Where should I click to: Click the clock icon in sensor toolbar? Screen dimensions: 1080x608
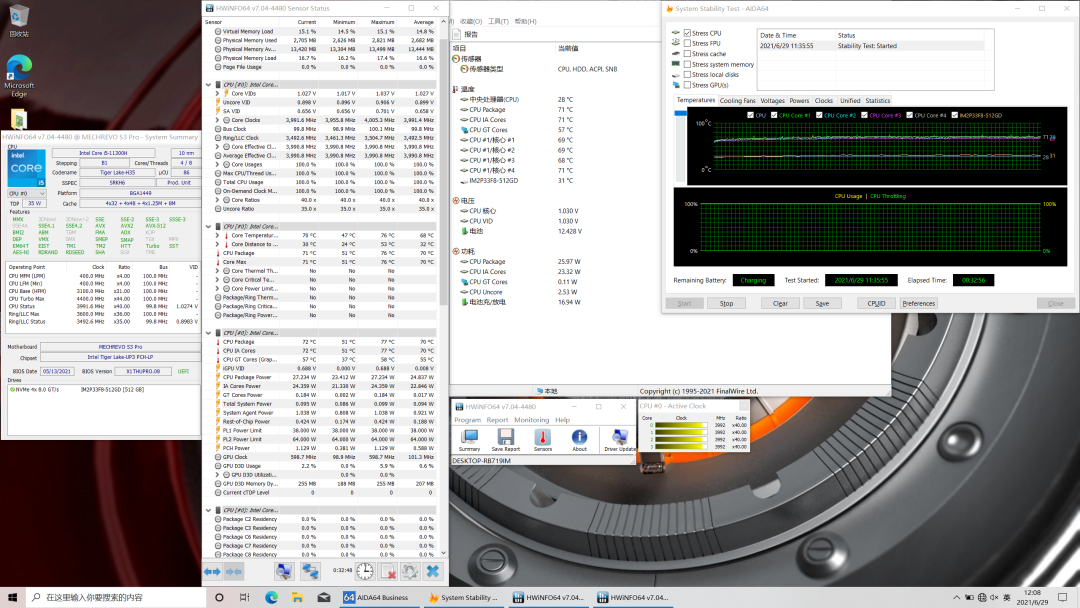pyautogui.click(x=365, y=571)
